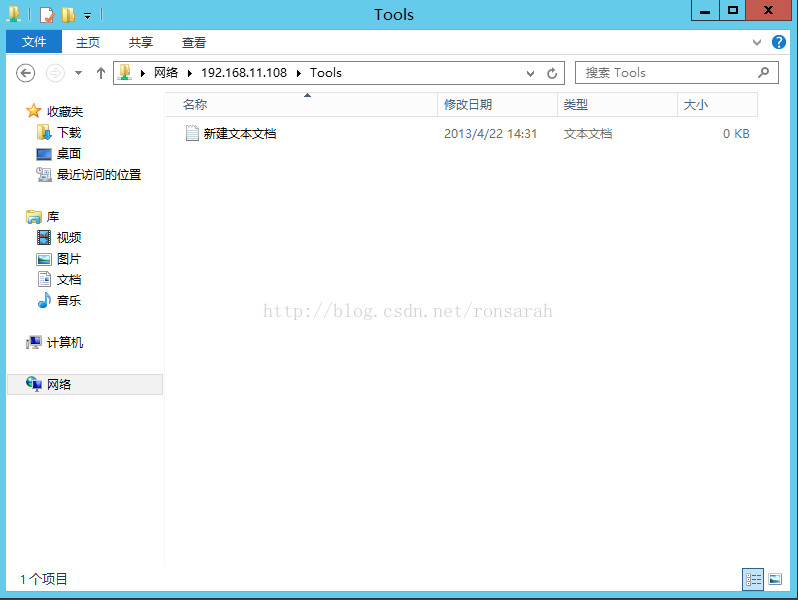Click the 库 libraries icon
798x600 pixels.
[x=34, y=217]
